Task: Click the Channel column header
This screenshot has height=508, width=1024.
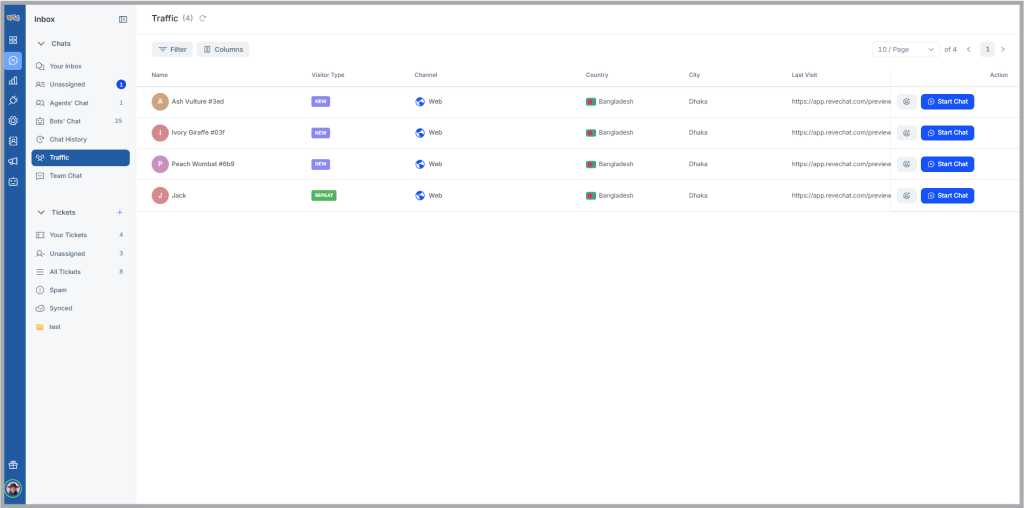Action: click(x=426, y=75)
